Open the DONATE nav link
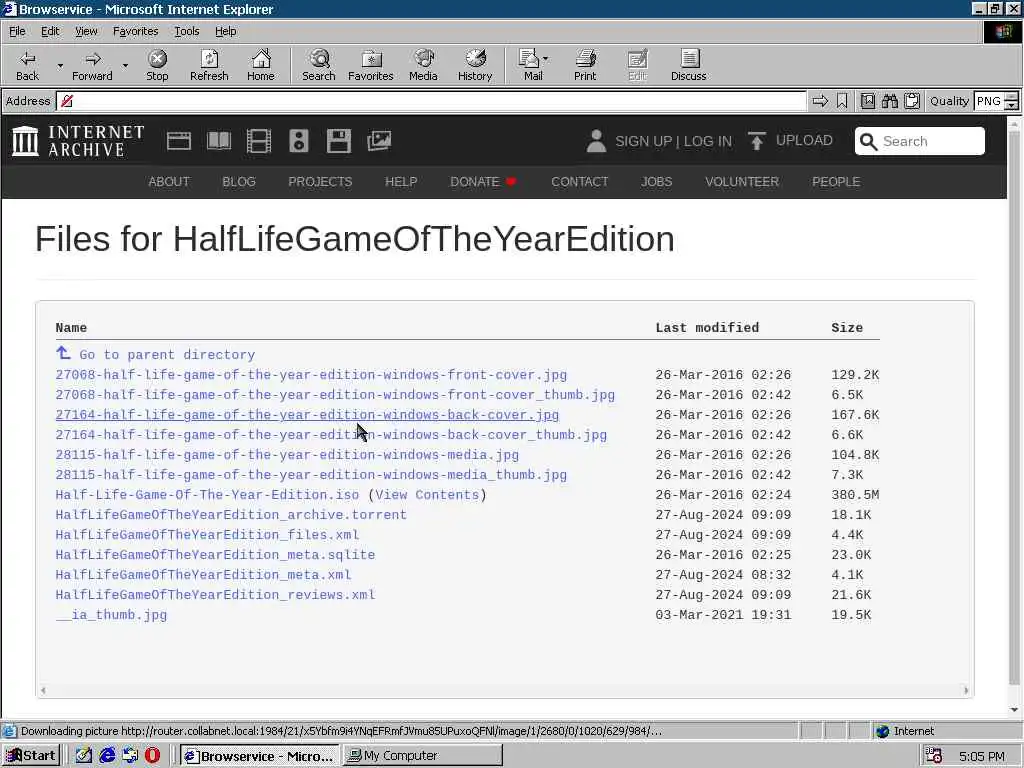1024x768 pixels. tap(483, 182)
